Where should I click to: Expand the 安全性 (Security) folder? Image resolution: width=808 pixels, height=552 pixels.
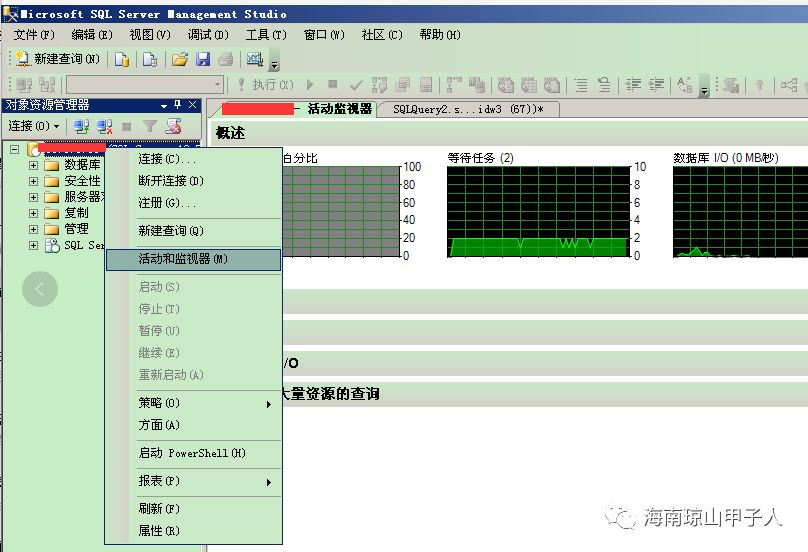click(x=33, y=181)
